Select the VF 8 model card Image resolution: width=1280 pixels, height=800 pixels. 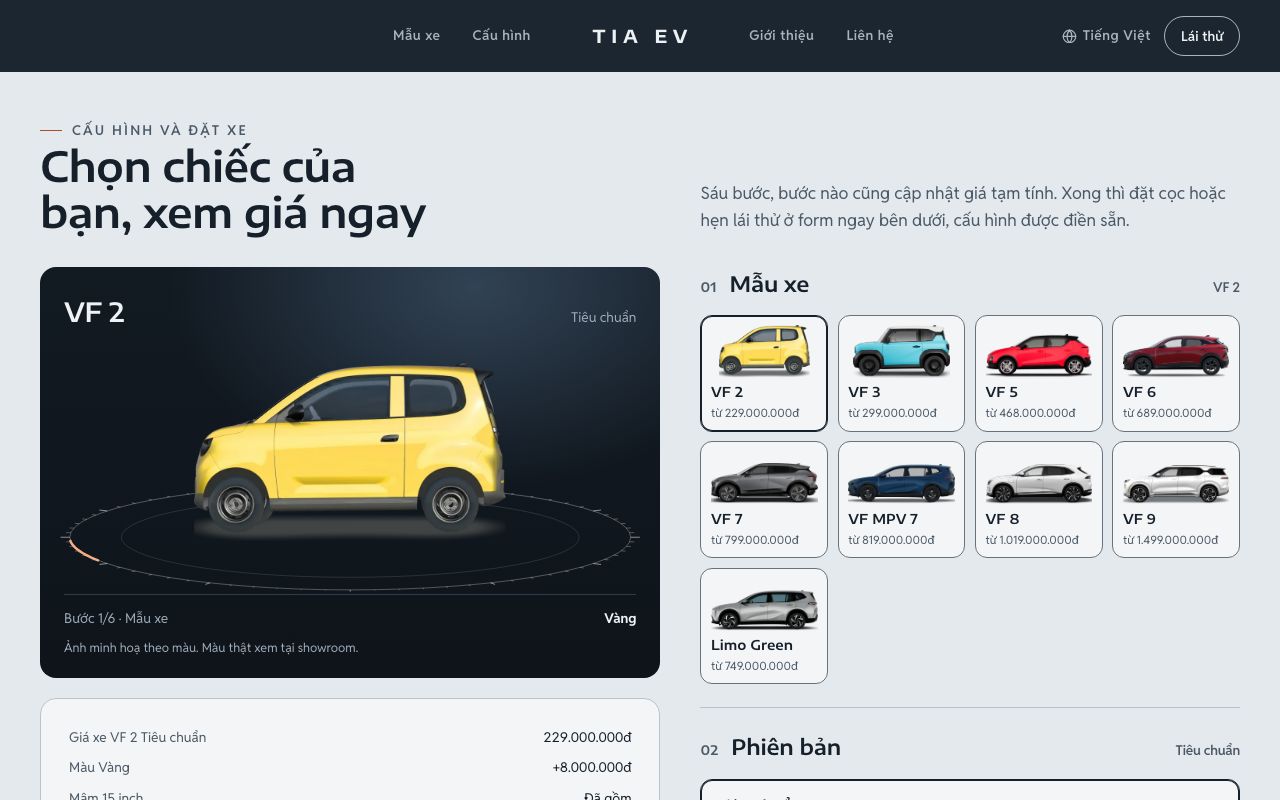coord(1039,500)
